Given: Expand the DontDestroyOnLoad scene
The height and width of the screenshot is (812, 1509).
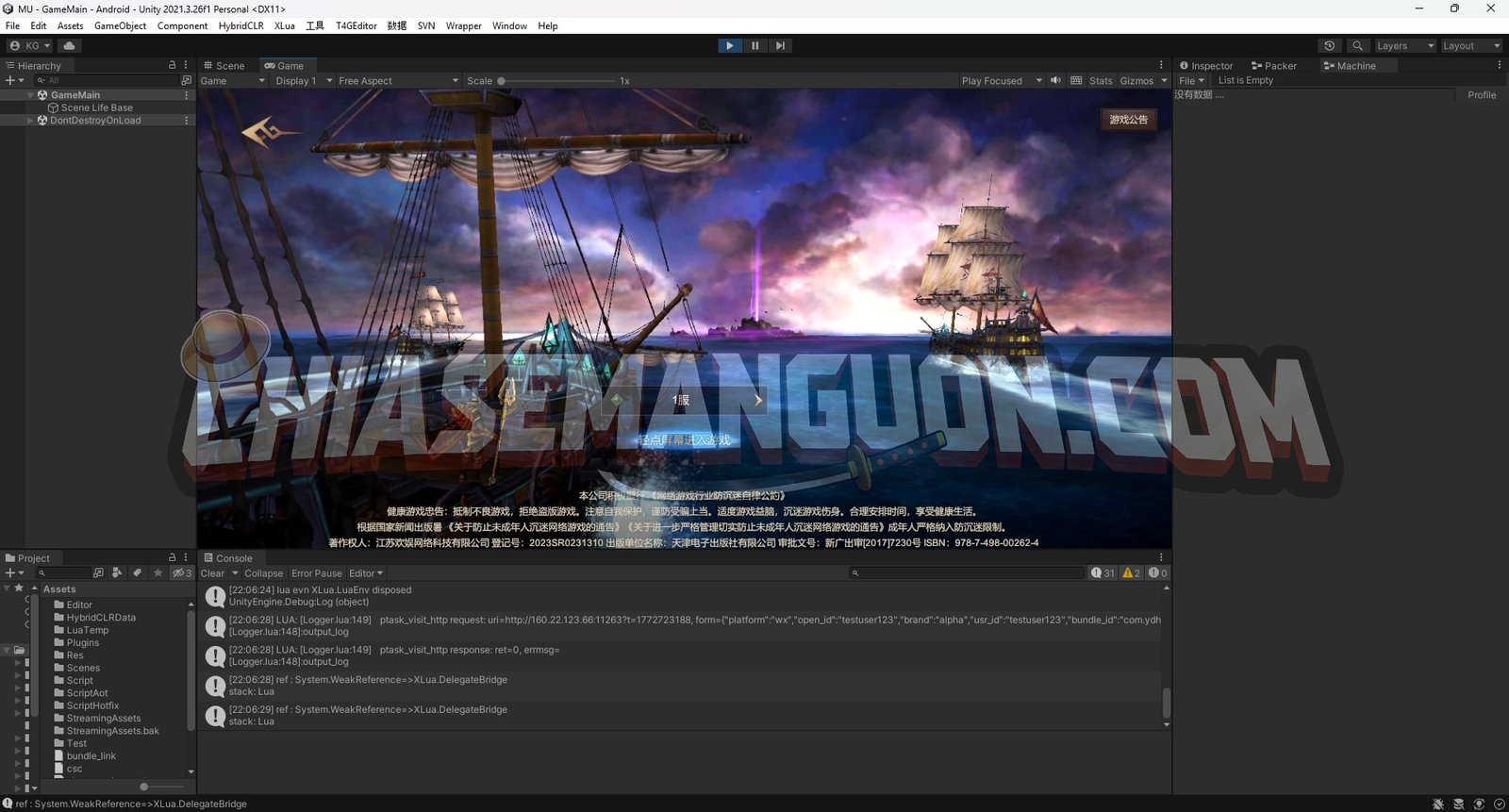Looking at the screenshot, I should (x=30, y=121).
